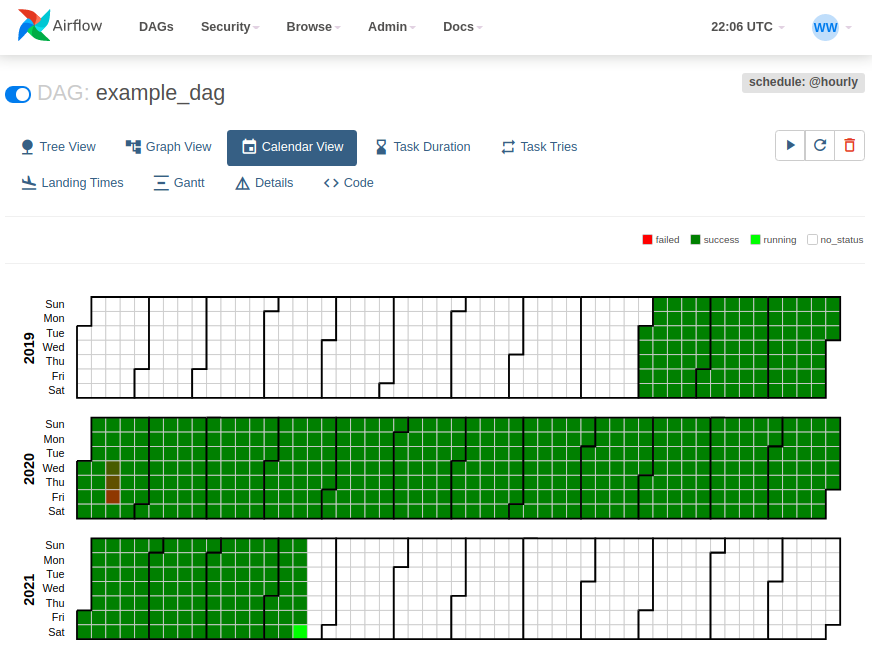Click the bright green running legend swatch
Image resolution: width=872 pixels, height=648 pixels.
point(755,240)
